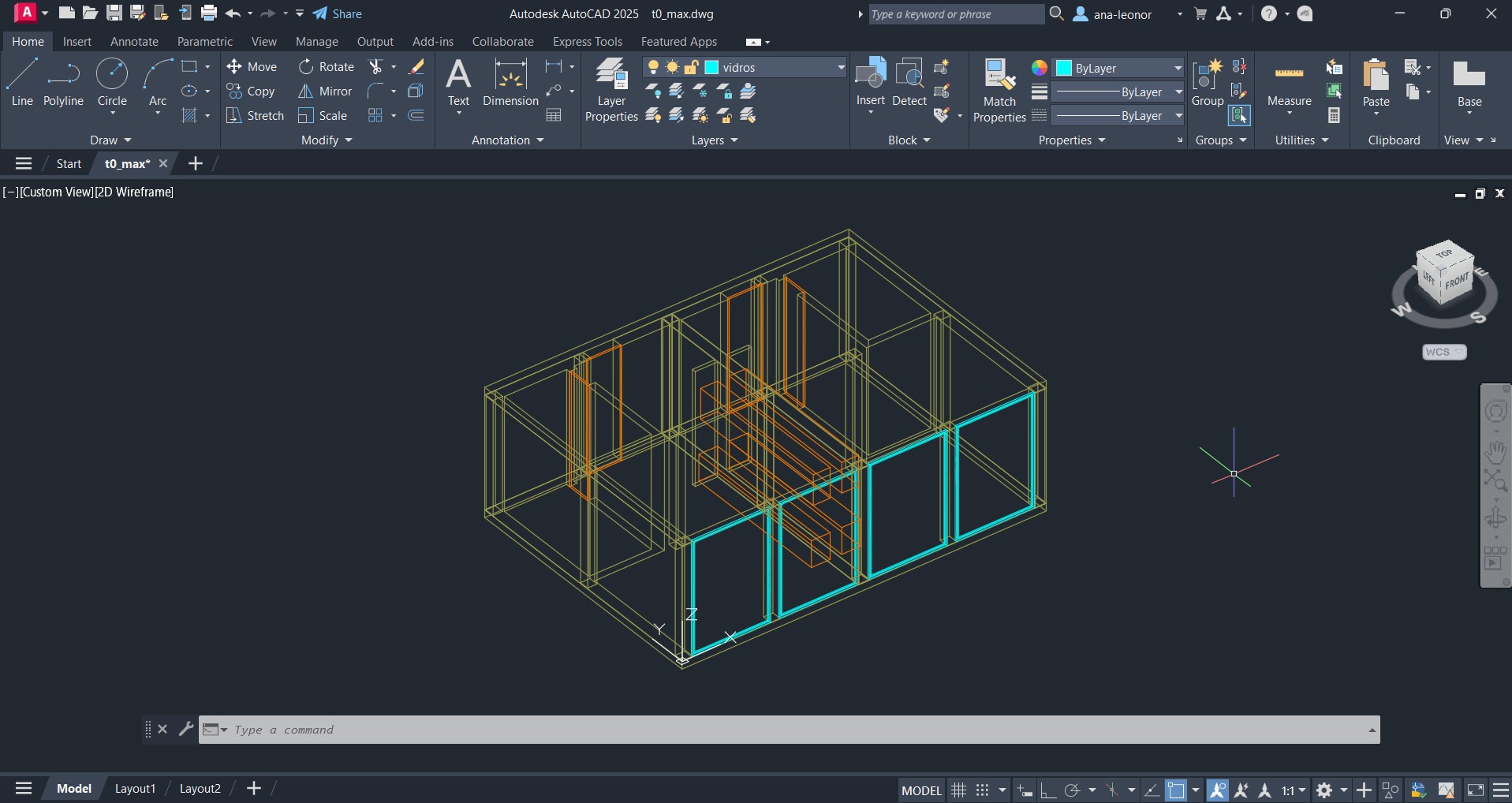Open the vidros layer dropdown list

click(840, 68)
